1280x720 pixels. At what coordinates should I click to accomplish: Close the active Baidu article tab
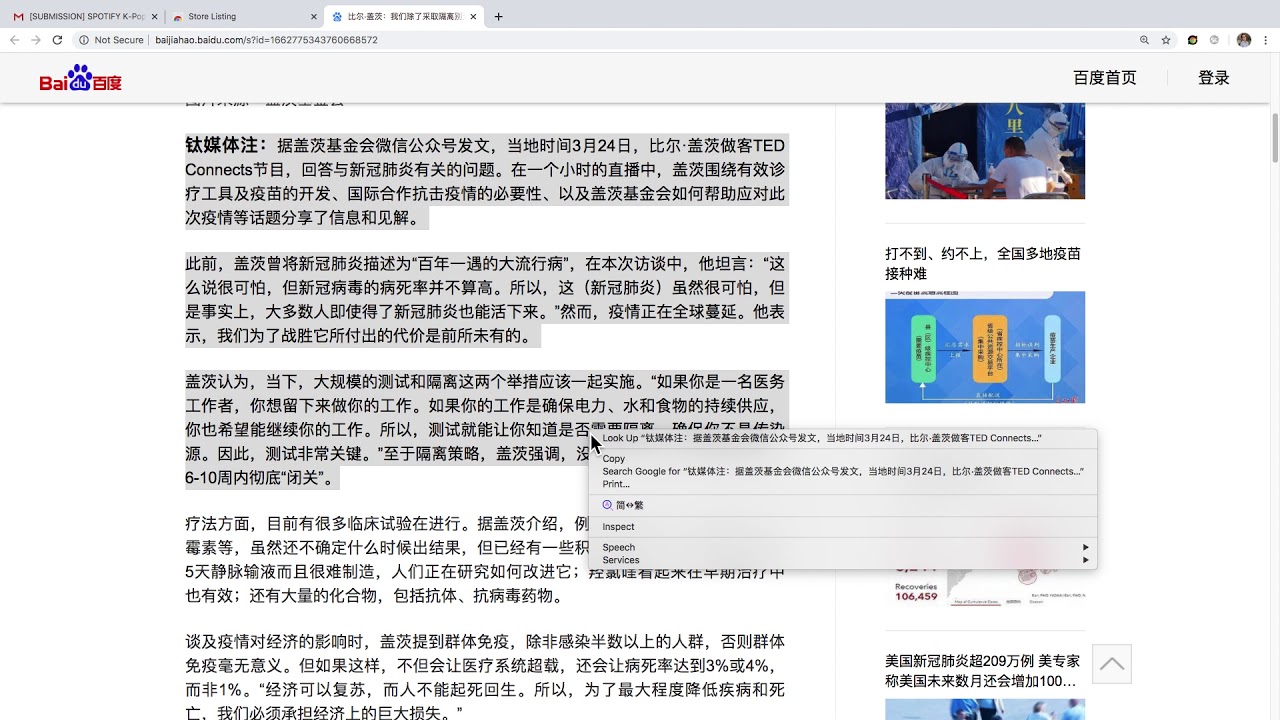click(x=473, y=17)
